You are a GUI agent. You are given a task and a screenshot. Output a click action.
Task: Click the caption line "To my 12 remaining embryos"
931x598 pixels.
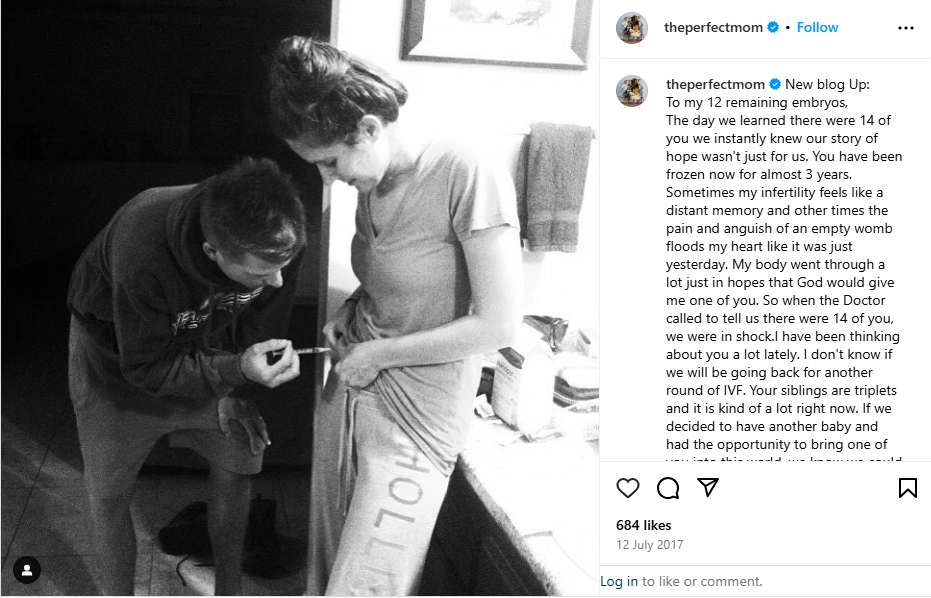(756, 102)
